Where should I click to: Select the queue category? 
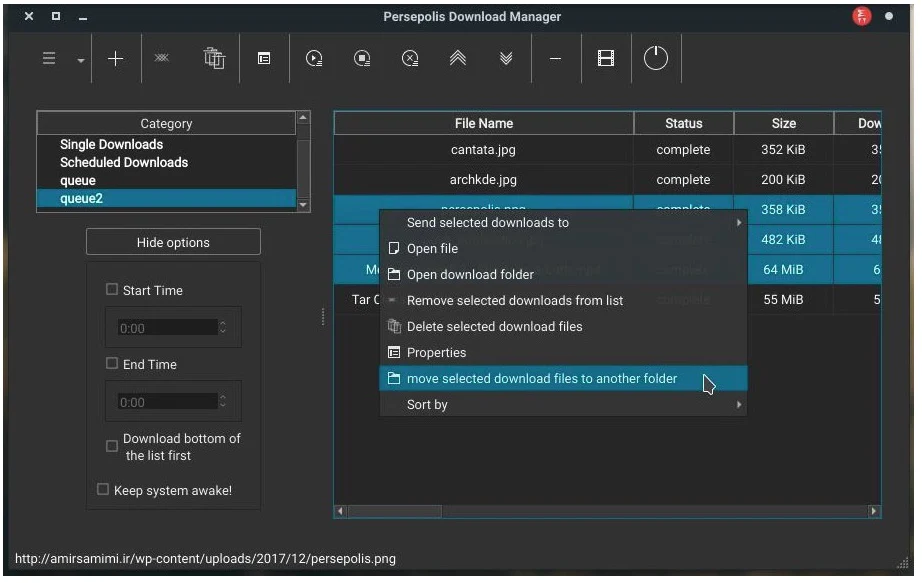(x=166, y=180)
